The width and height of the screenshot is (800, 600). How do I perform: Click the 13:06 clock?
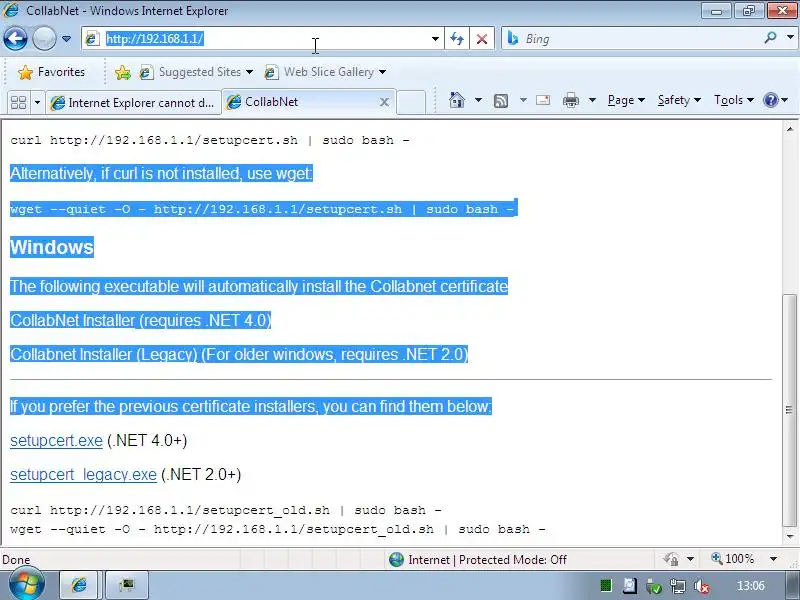point(751,586)
